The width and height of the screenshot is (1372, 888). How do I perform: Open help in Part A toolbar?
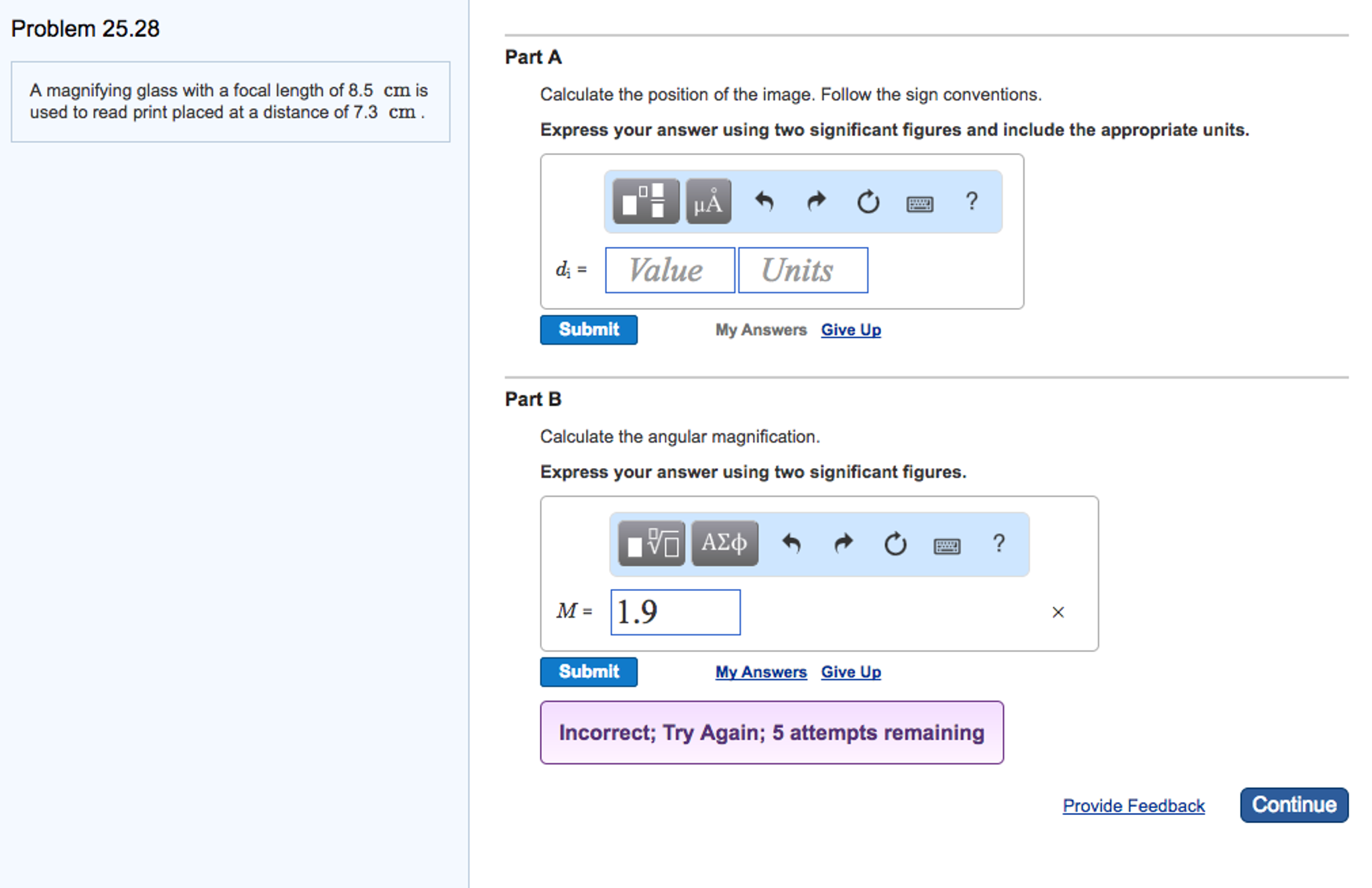click(x=971, y=201)
